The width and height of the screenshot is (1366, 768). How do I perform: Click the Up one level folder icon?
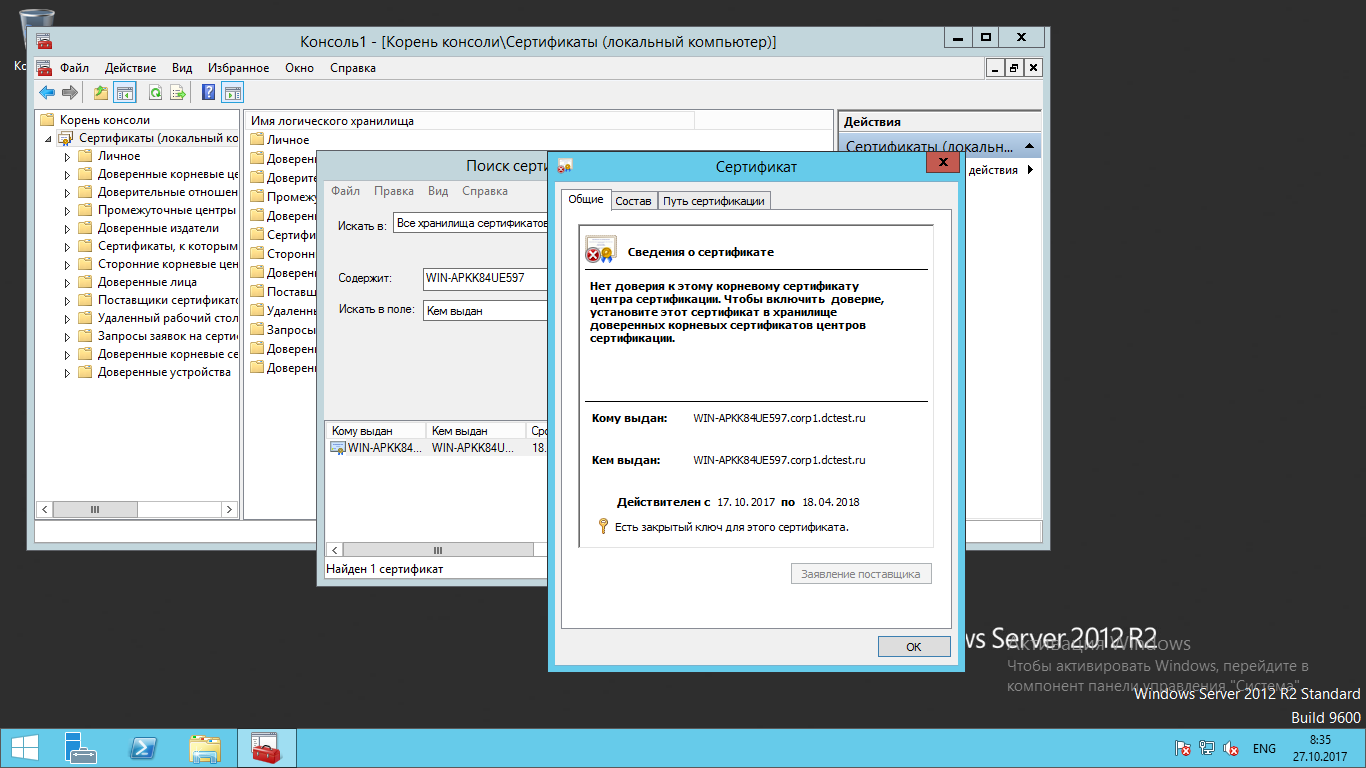(x=101, y=93)
